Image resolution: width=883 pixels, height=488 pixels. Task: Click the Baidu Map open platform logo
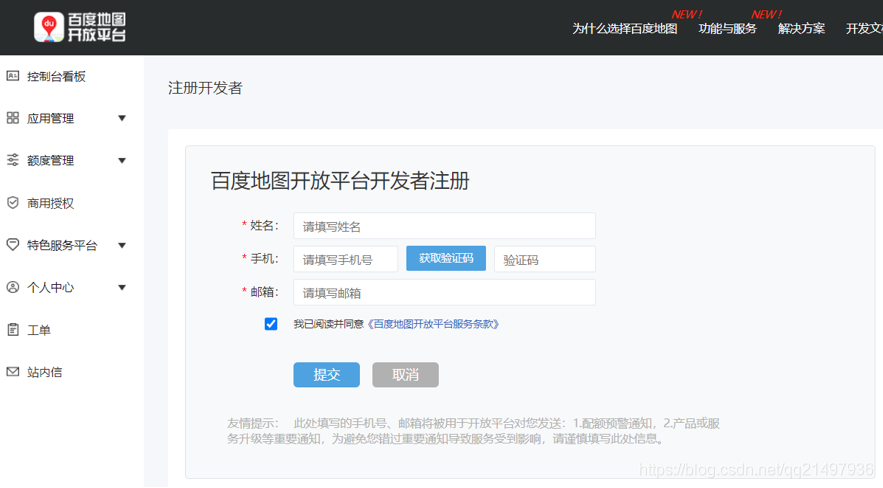coord(79,27)
